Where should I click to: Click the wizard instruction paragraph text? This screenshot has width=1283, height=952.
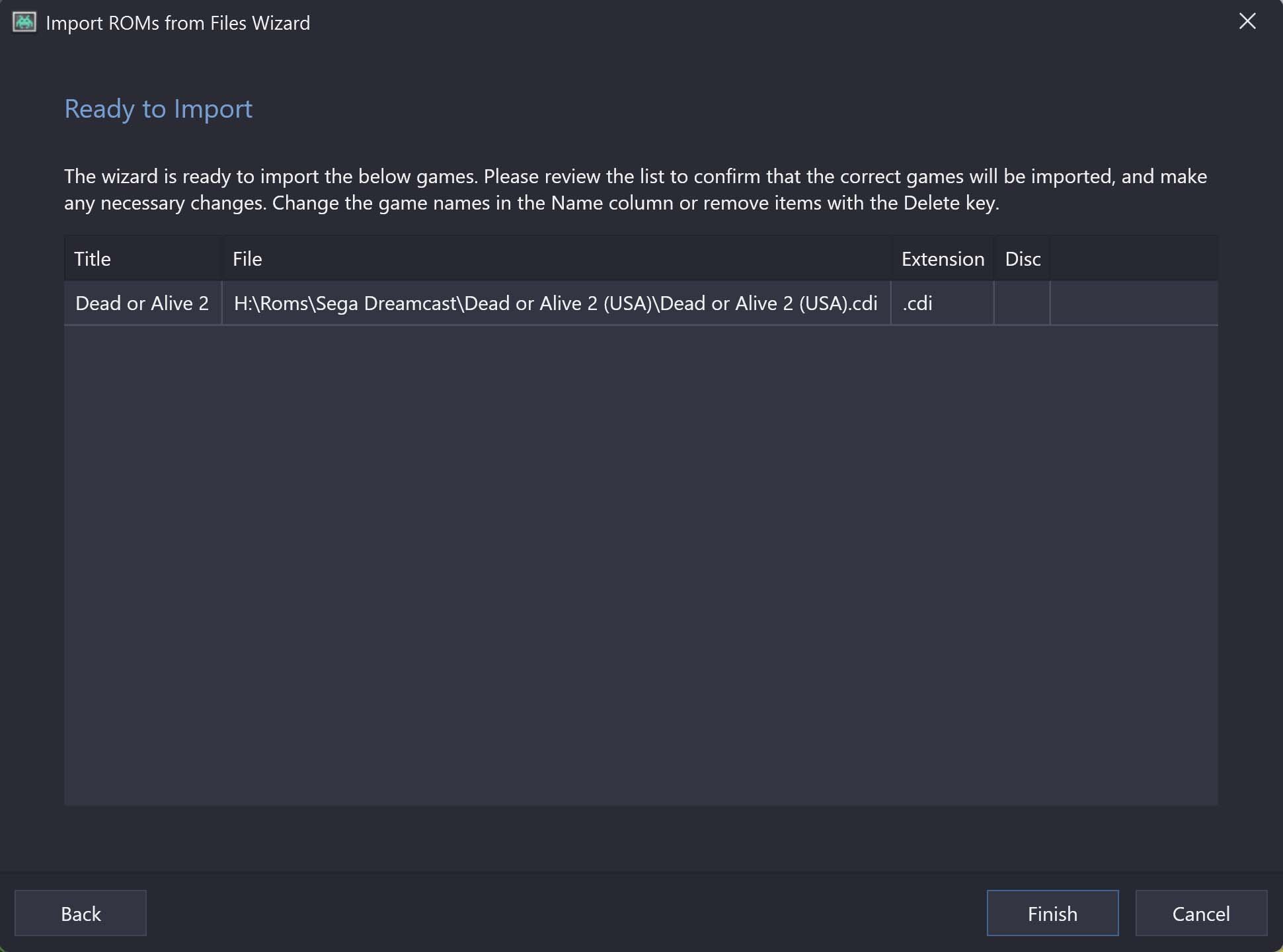tap(636, 190)
